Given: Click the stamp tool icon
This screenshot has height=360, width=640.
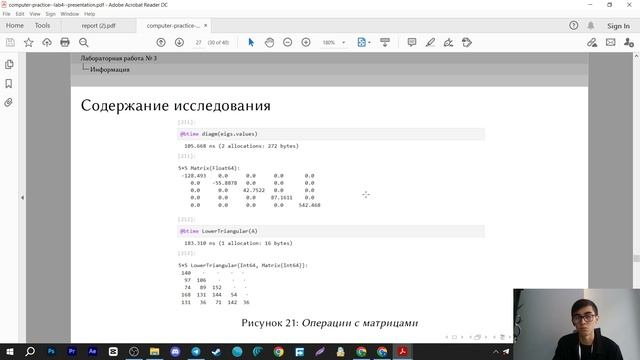Looking at the screenshot, I should 467,42.
